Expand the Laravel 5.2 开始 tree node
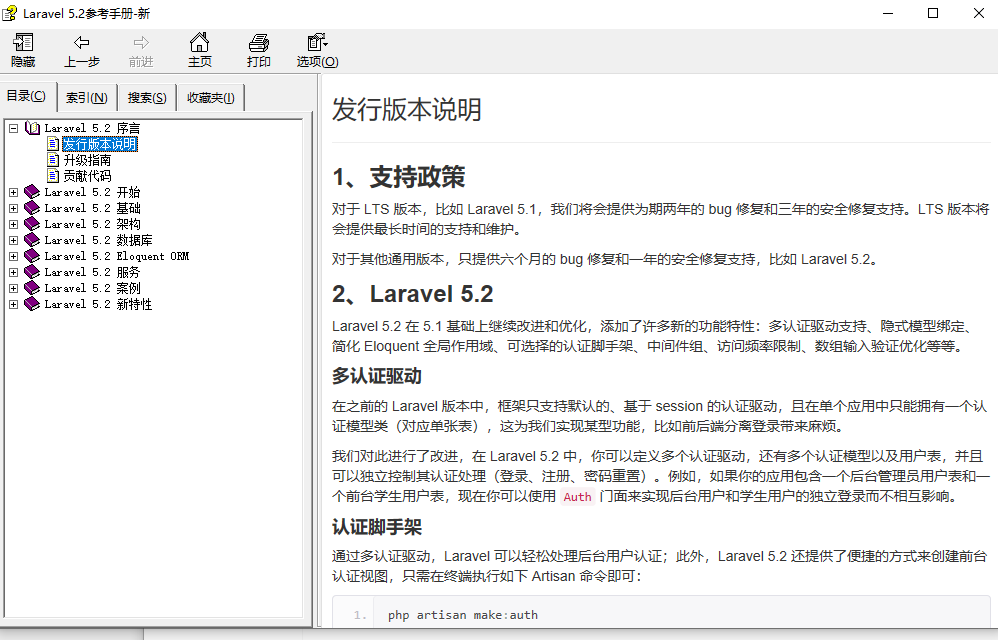 click(x=13, y=191)
